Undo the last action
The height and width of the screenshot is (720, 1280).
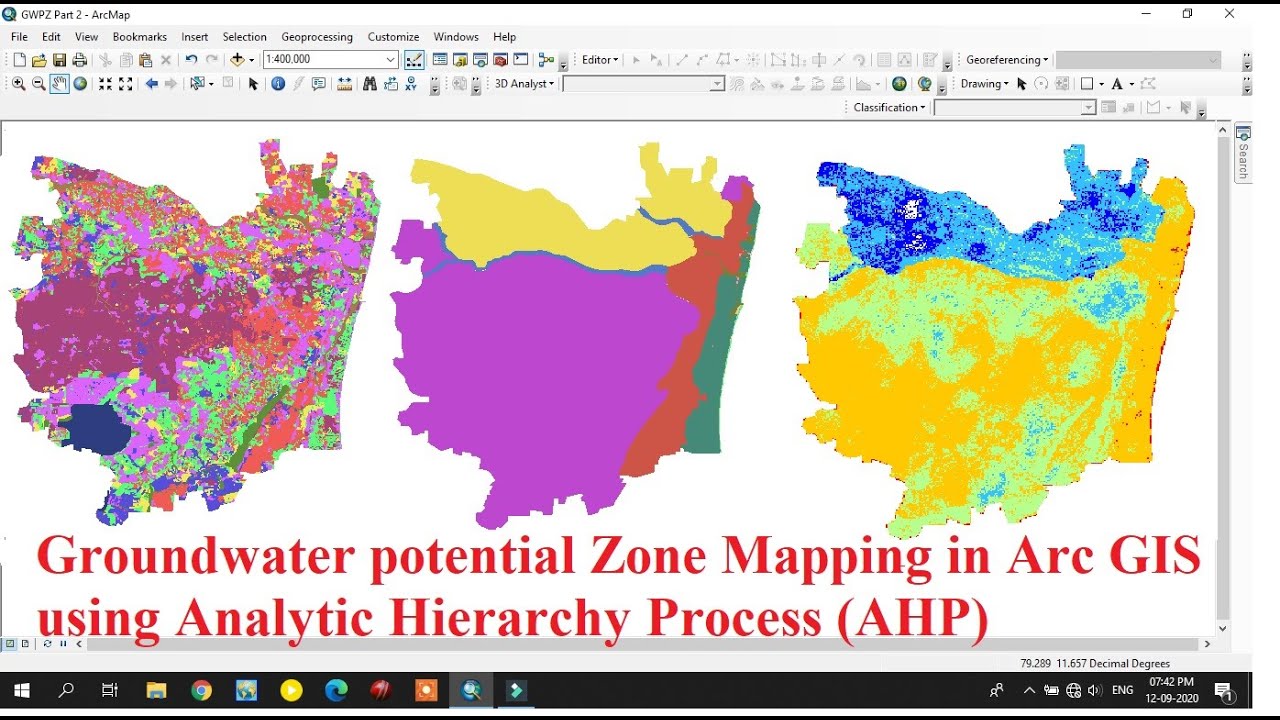click(191, 60)
